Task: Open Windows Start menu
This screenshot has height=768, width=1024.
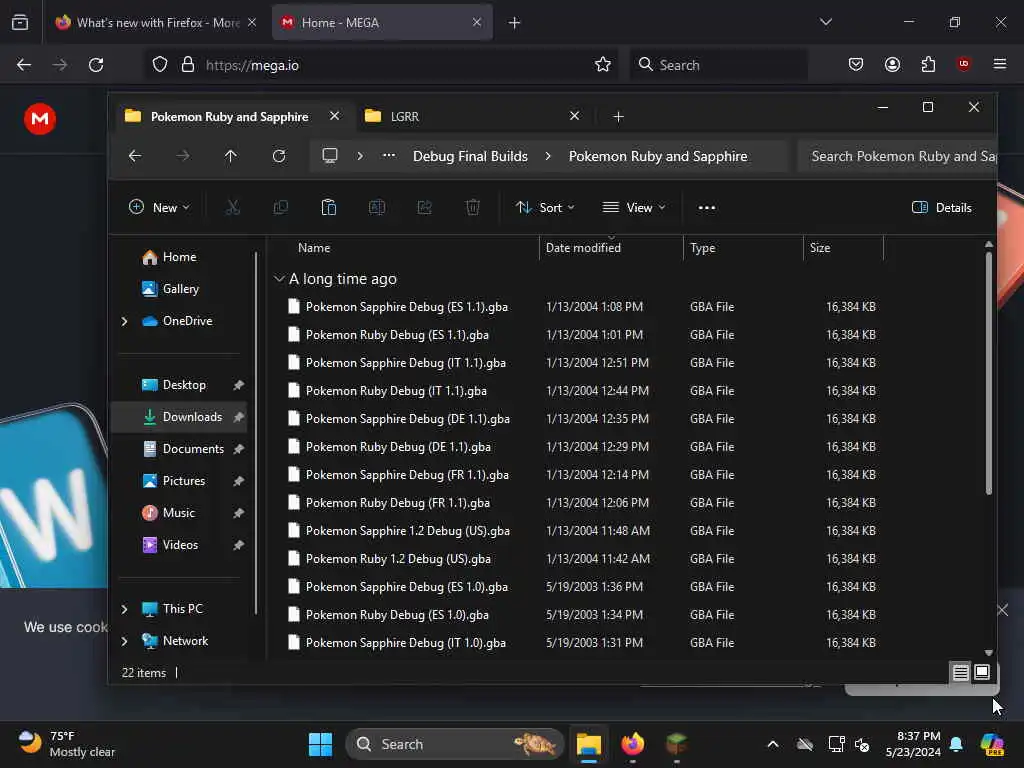Action: [320, 744]
